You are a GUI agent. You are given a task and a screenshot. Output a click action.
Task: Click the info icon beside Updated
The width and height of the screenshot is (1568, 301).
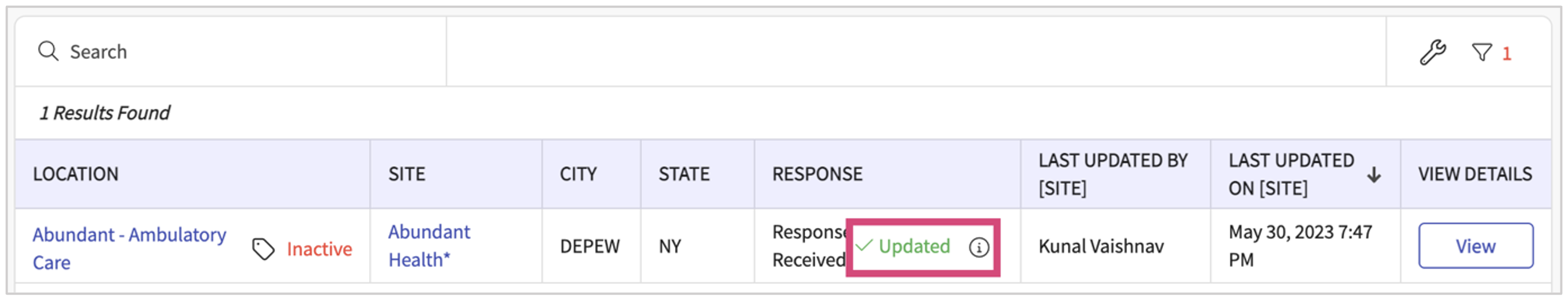click(x=979, y=247)
